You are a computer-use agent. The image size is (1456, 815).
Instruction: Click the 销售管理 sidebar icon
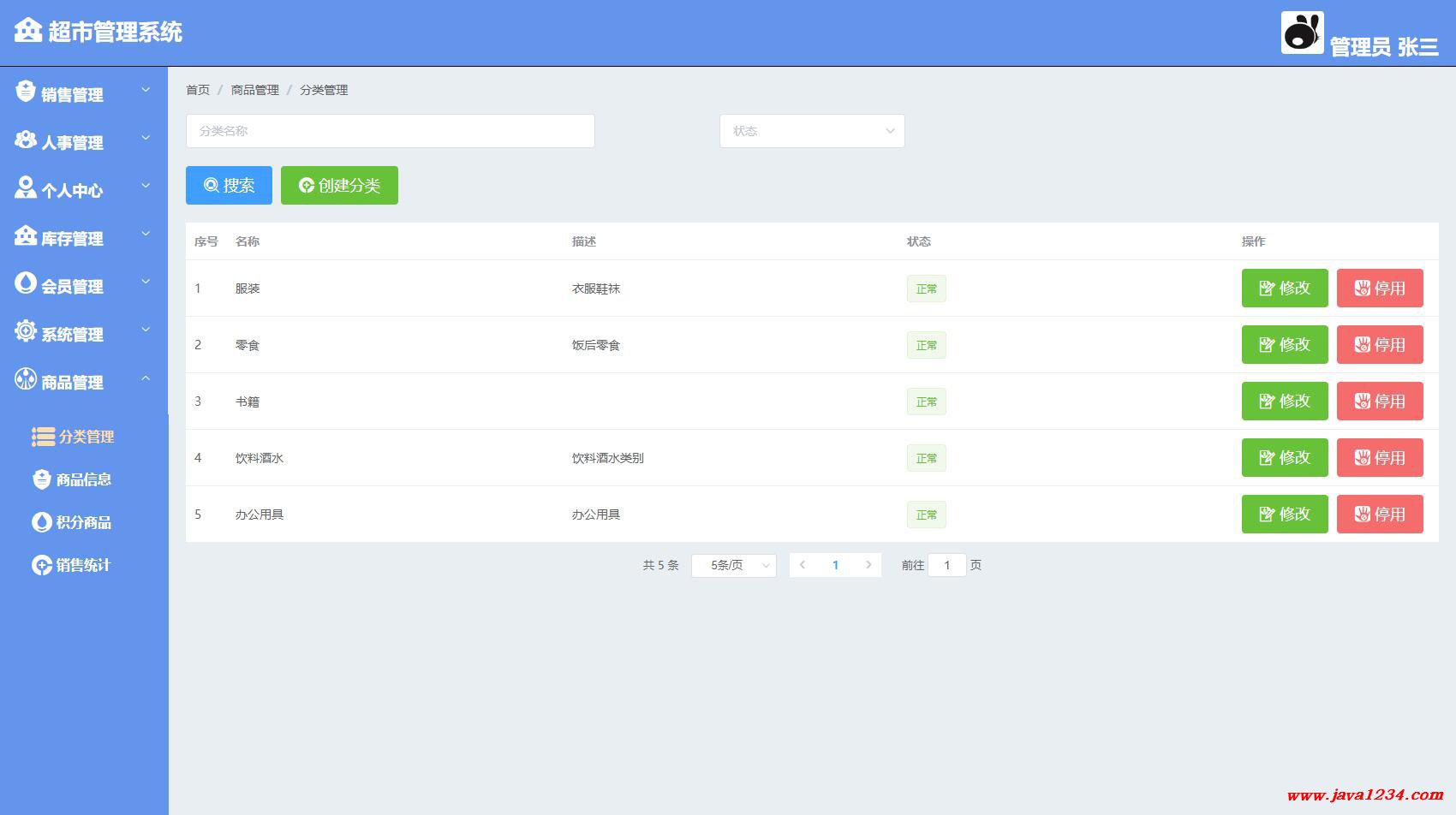pos(26,92)
